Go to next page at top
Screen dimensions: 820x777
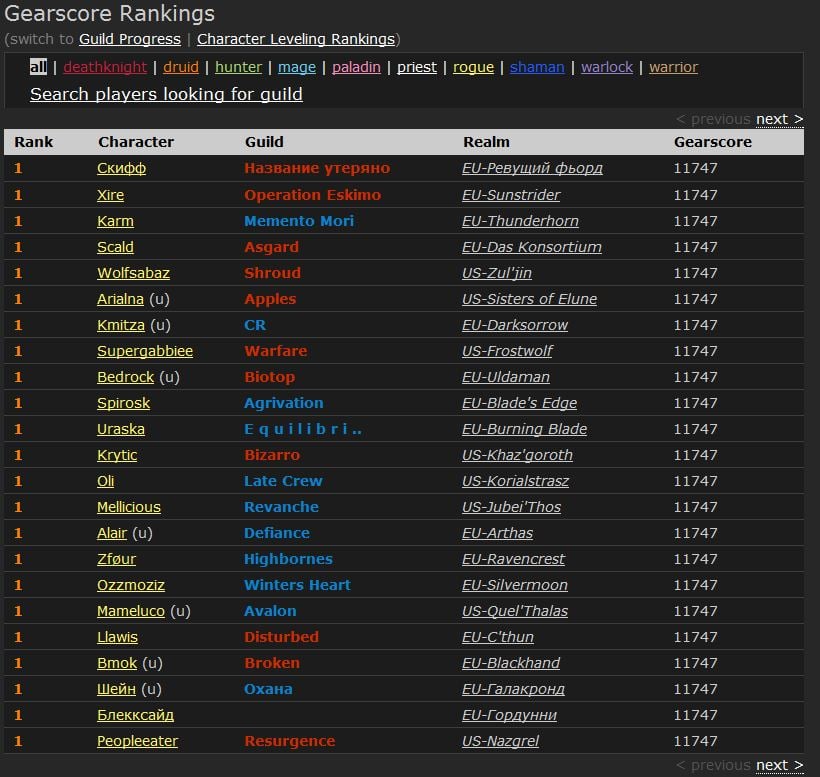tap(779, 119)
